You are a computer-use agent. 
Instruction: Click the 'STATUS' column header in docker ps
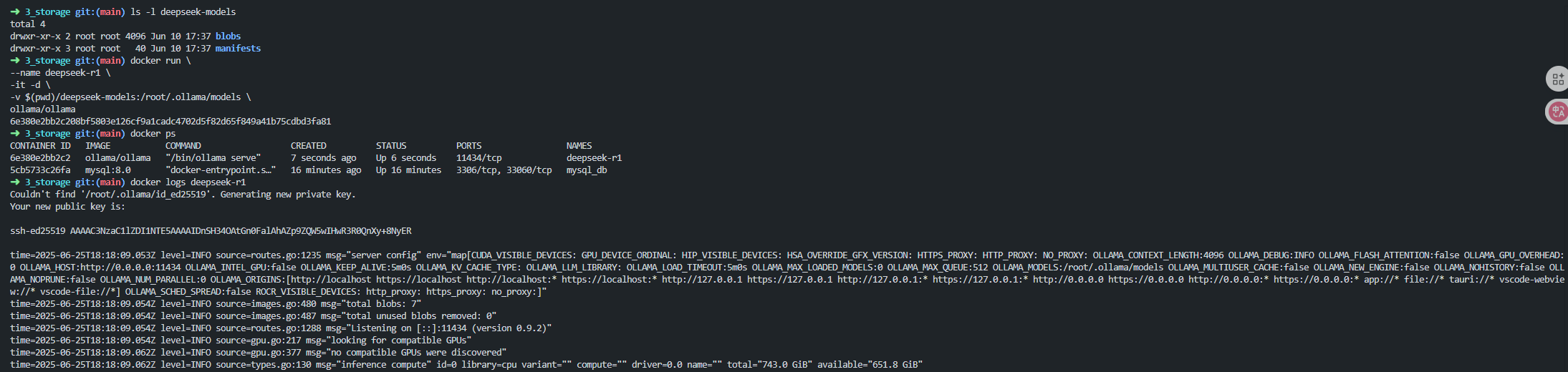point(390,146)
